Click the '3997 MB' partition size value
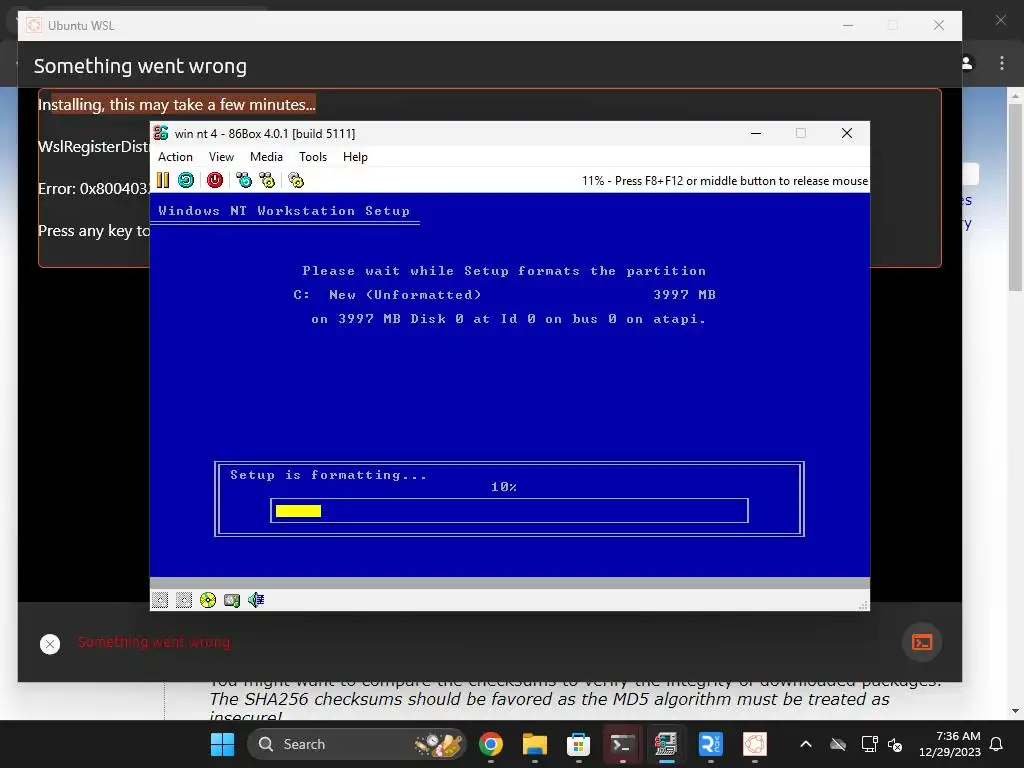Screen dimensions: 1024x768 click(684, 295)
